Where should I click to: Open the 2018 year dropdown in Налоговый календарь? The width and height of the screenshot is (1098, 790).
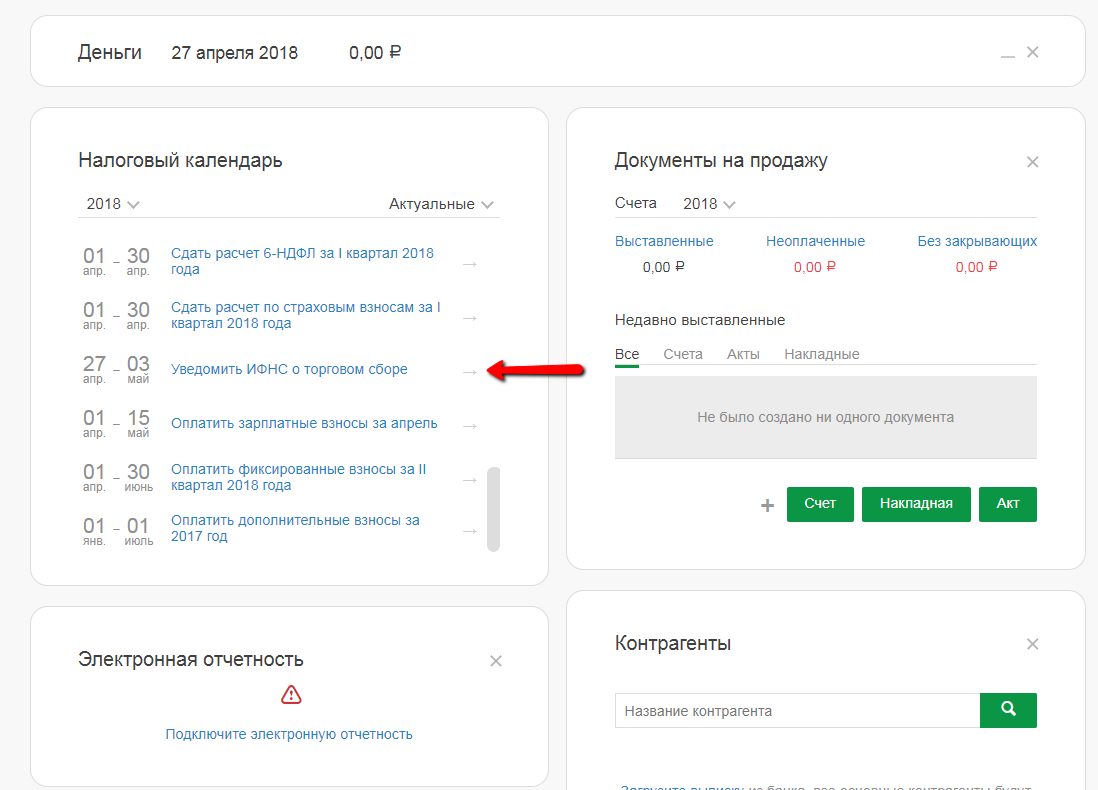tap(112, 204)
